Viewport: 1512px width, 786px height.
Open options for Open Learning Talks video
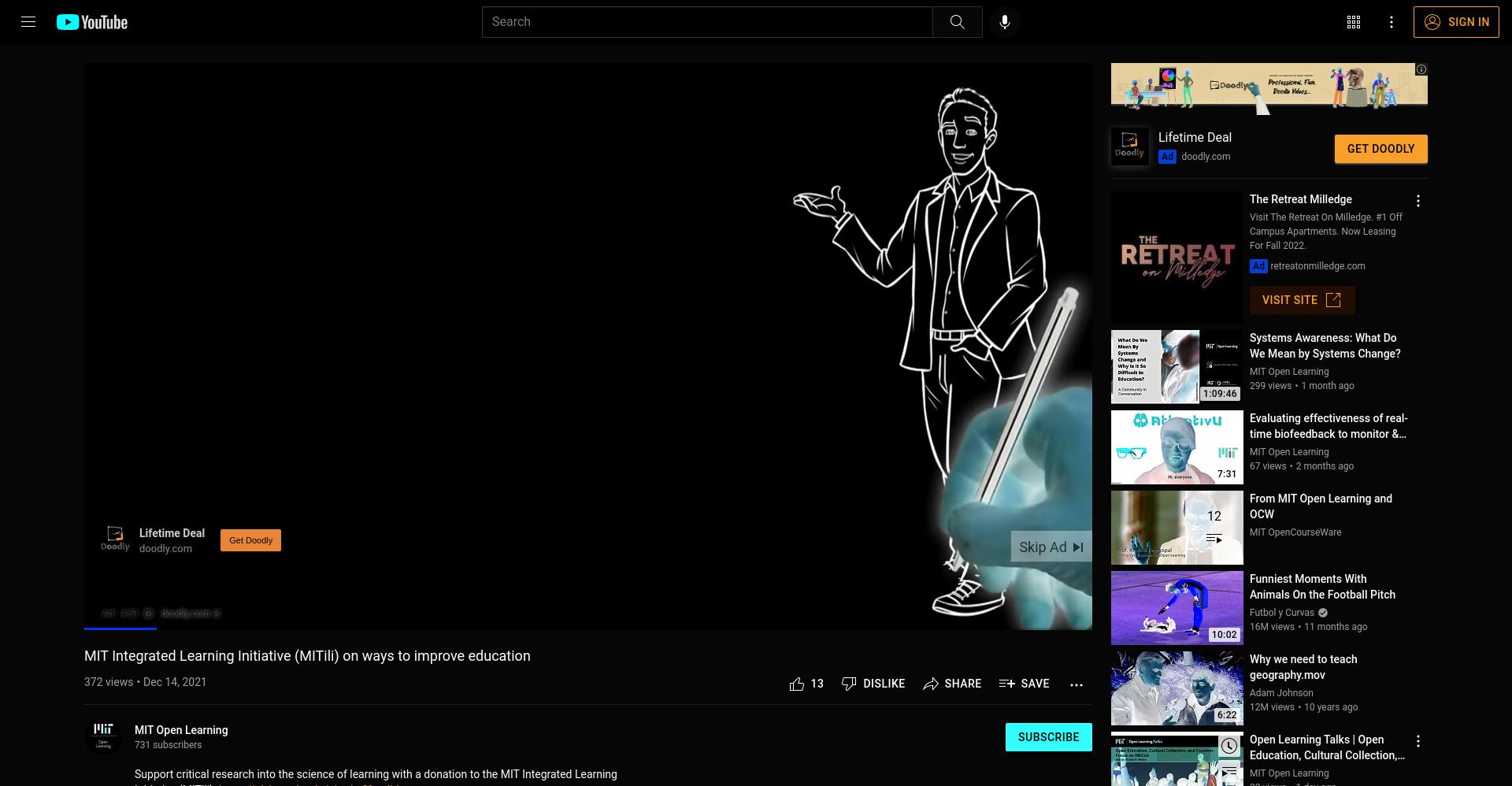click(1418, 741)
